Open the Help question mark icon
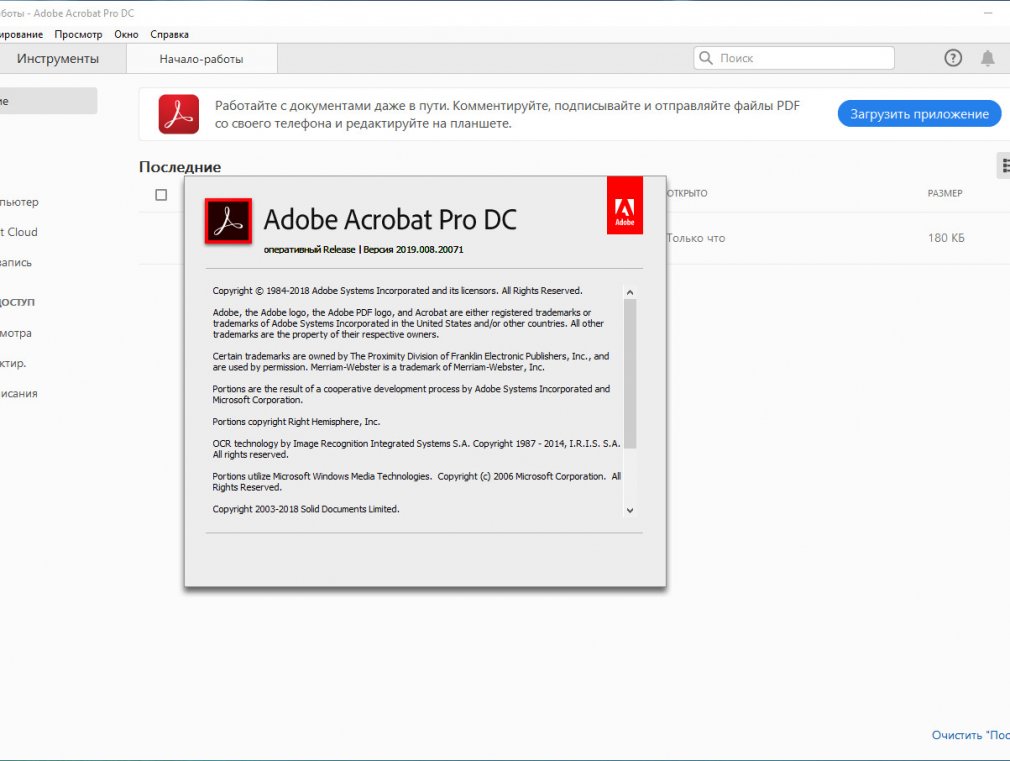Viewport: 1010px width, 761px height. [953, 58]
